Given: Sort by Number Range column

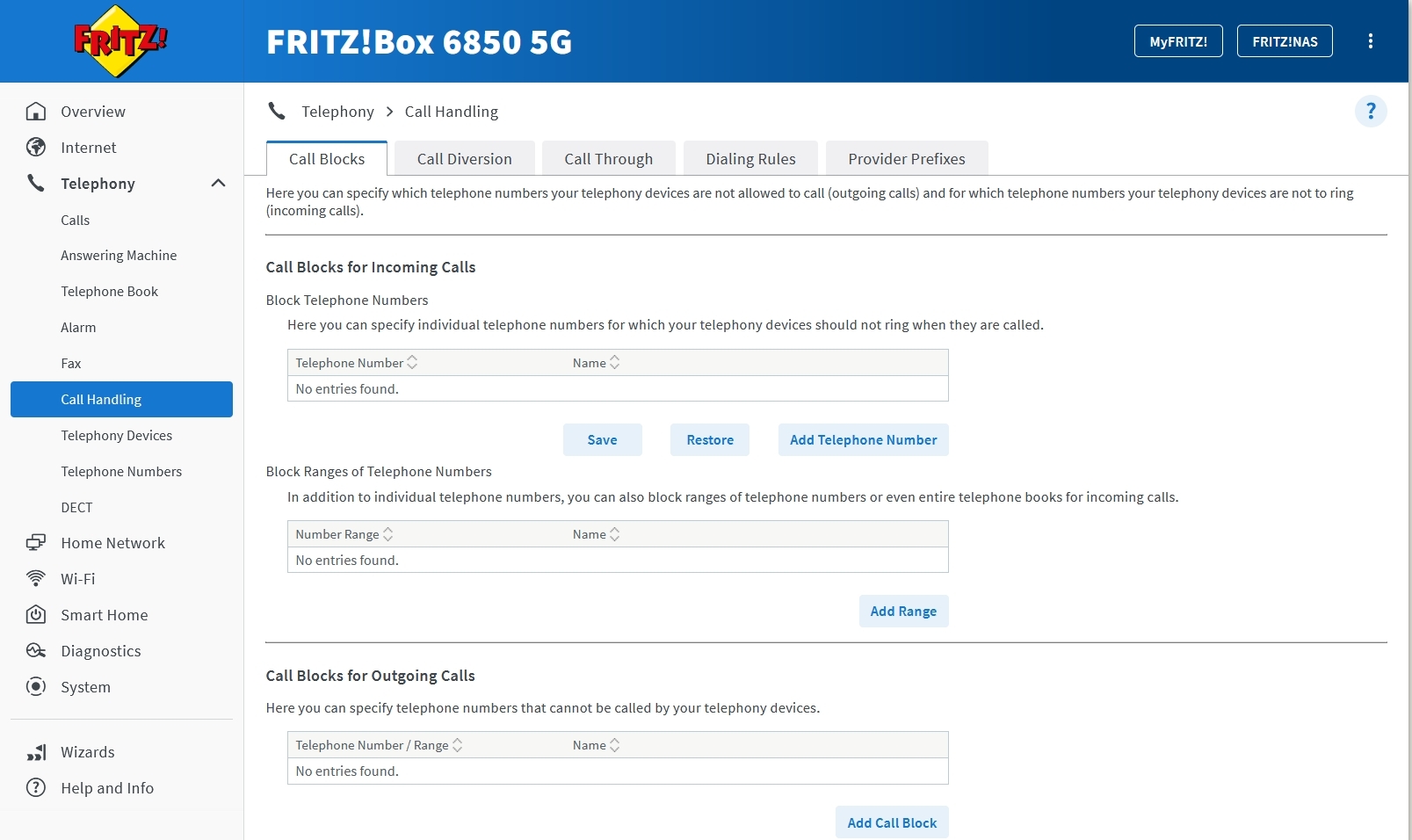Looking at the screenshot, I should coord(344,534).
